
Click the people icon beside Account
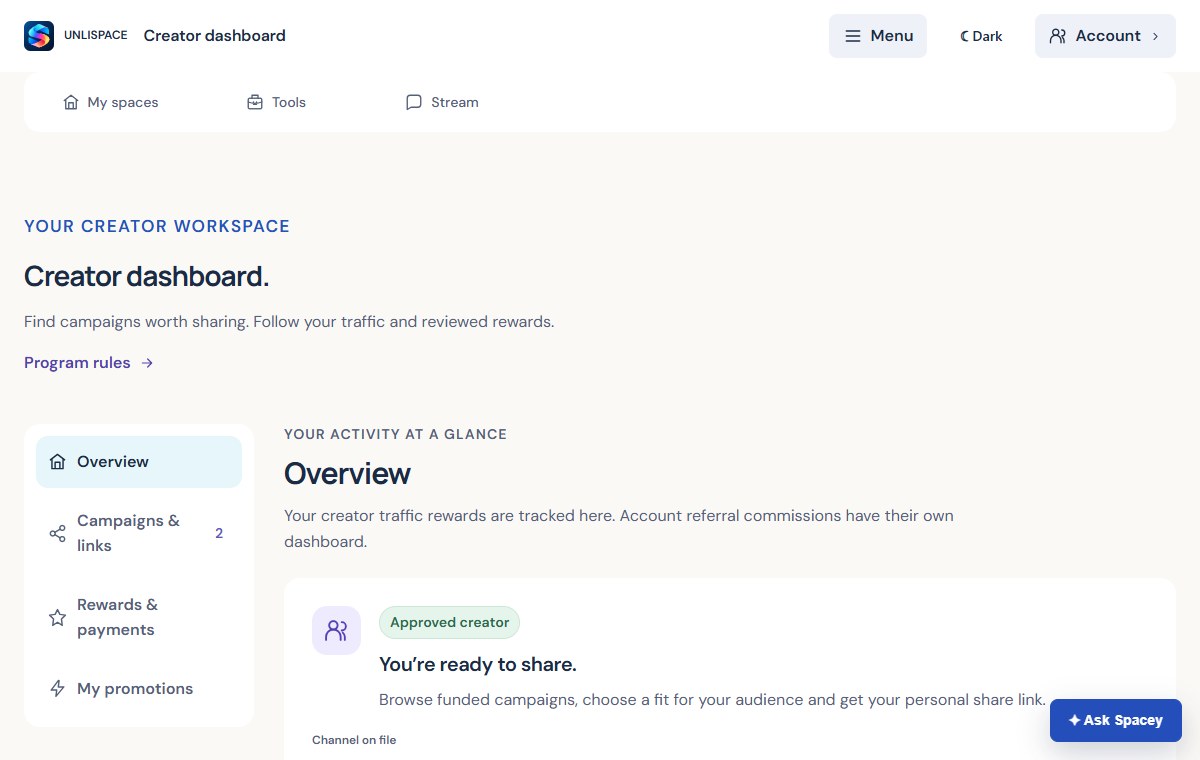(1057, 36)
